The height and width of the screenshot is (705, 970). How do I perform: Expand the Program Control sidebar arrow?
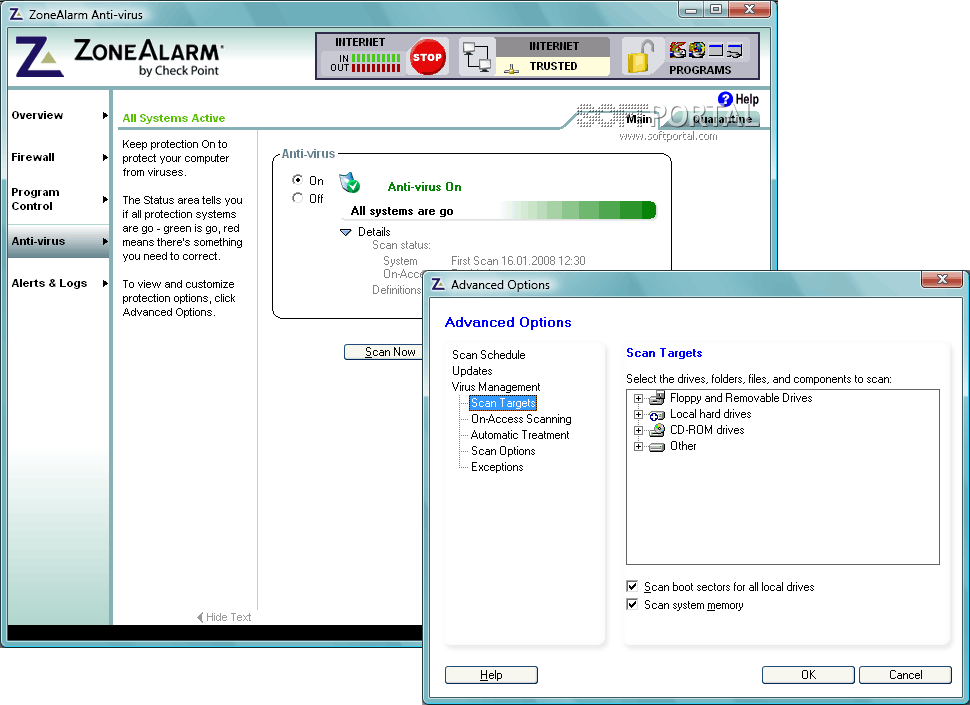(105, 199)
